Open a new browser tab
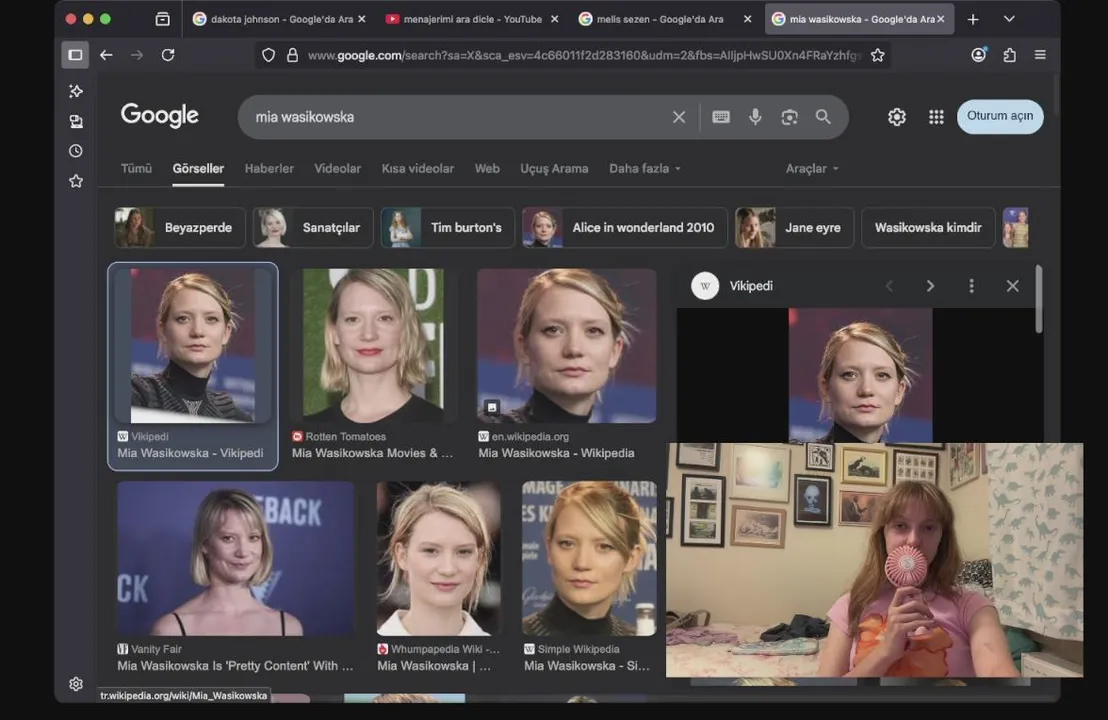This screenshot has height=720, width=1108. (x=973, y=19)
